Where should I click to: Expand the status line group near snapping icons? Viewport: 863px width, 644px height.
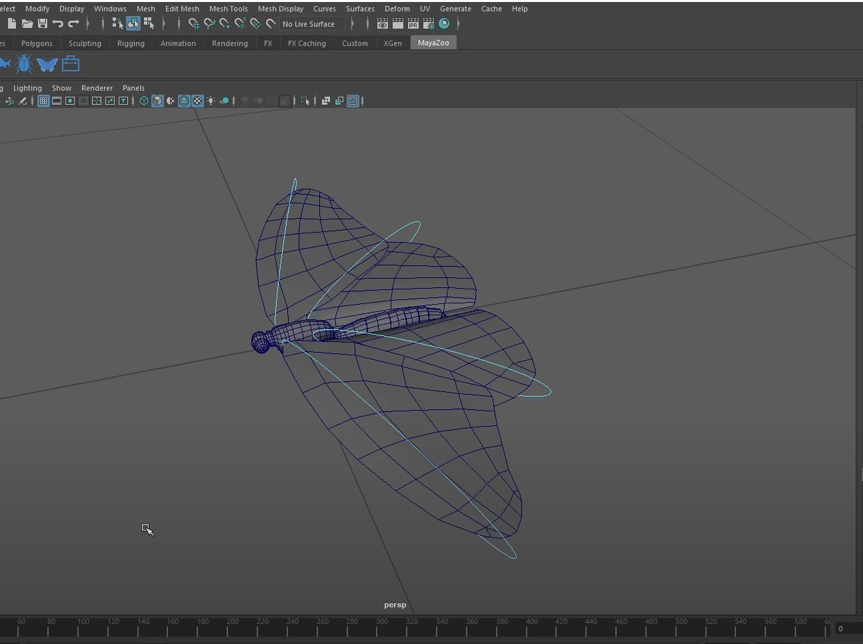tap(164, 24)
